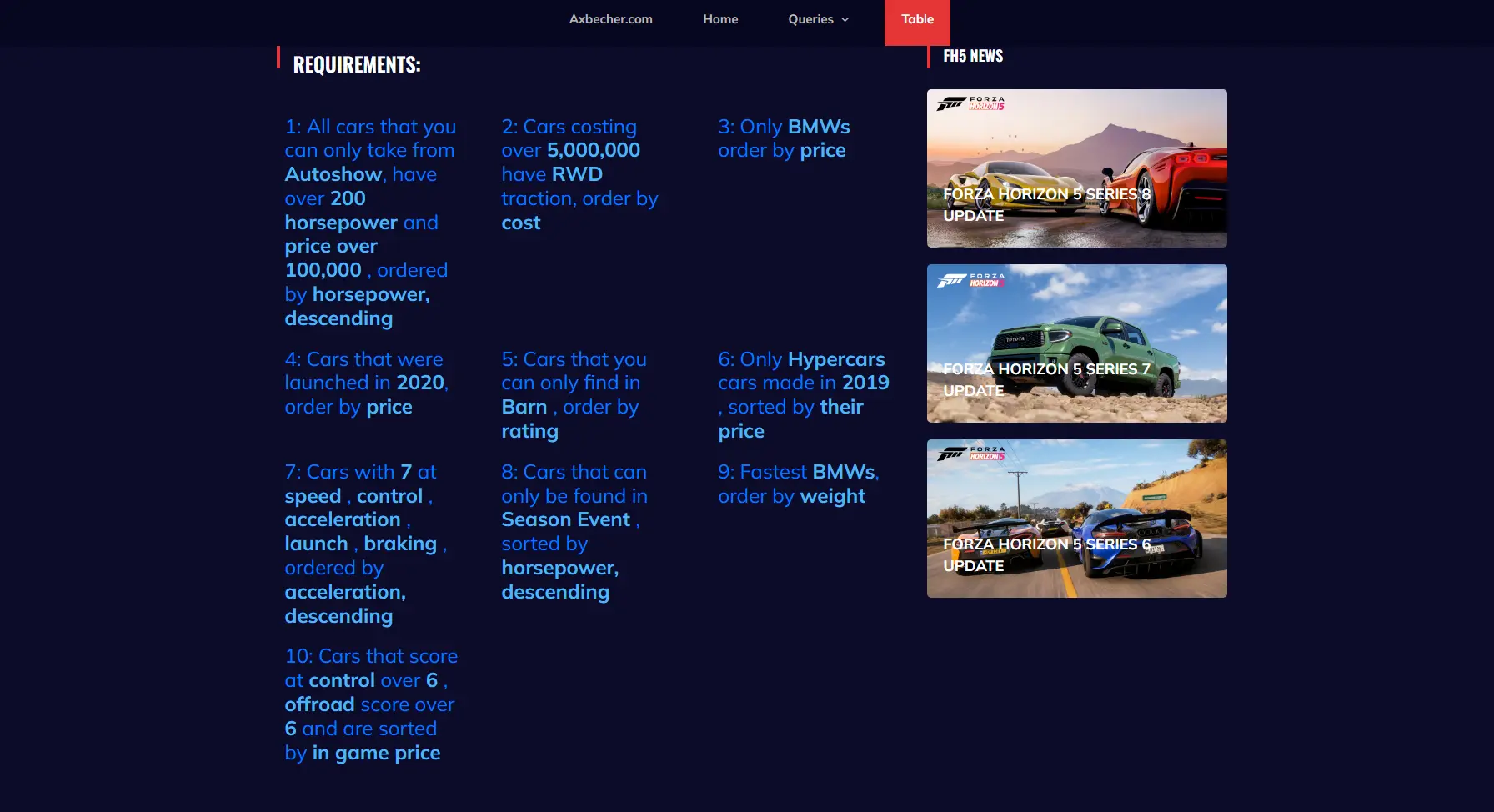The width and height of the screenshot is (1494, 812).
Task: Choose query 10 control and offroad scores
Action: (370, 704)
